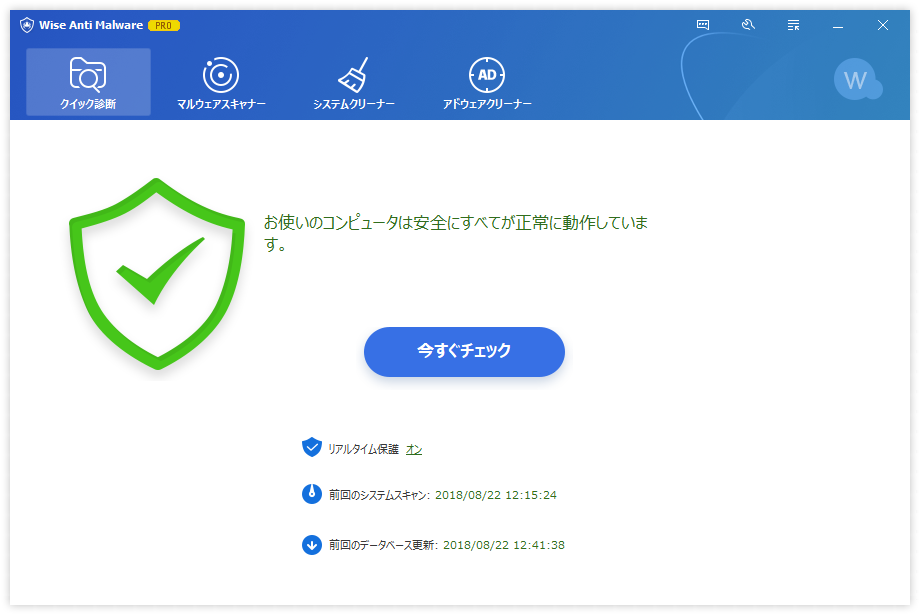Toggle real-time protection オン link
Image resolution: width=920 pixels, height=615 pixels.
point(414,450)
